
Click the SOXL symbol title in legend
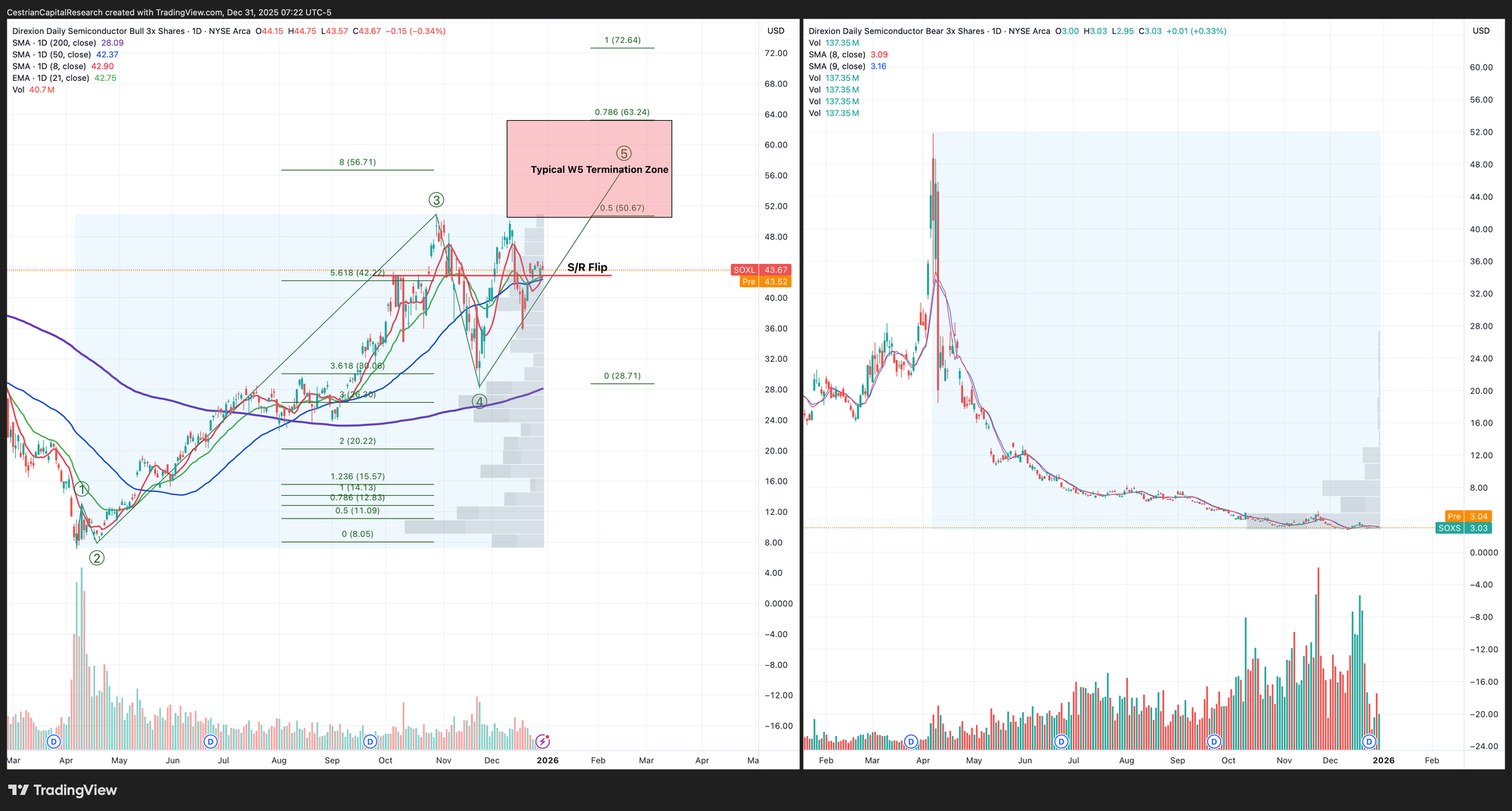pyautogui.click(x=98, y=31)
